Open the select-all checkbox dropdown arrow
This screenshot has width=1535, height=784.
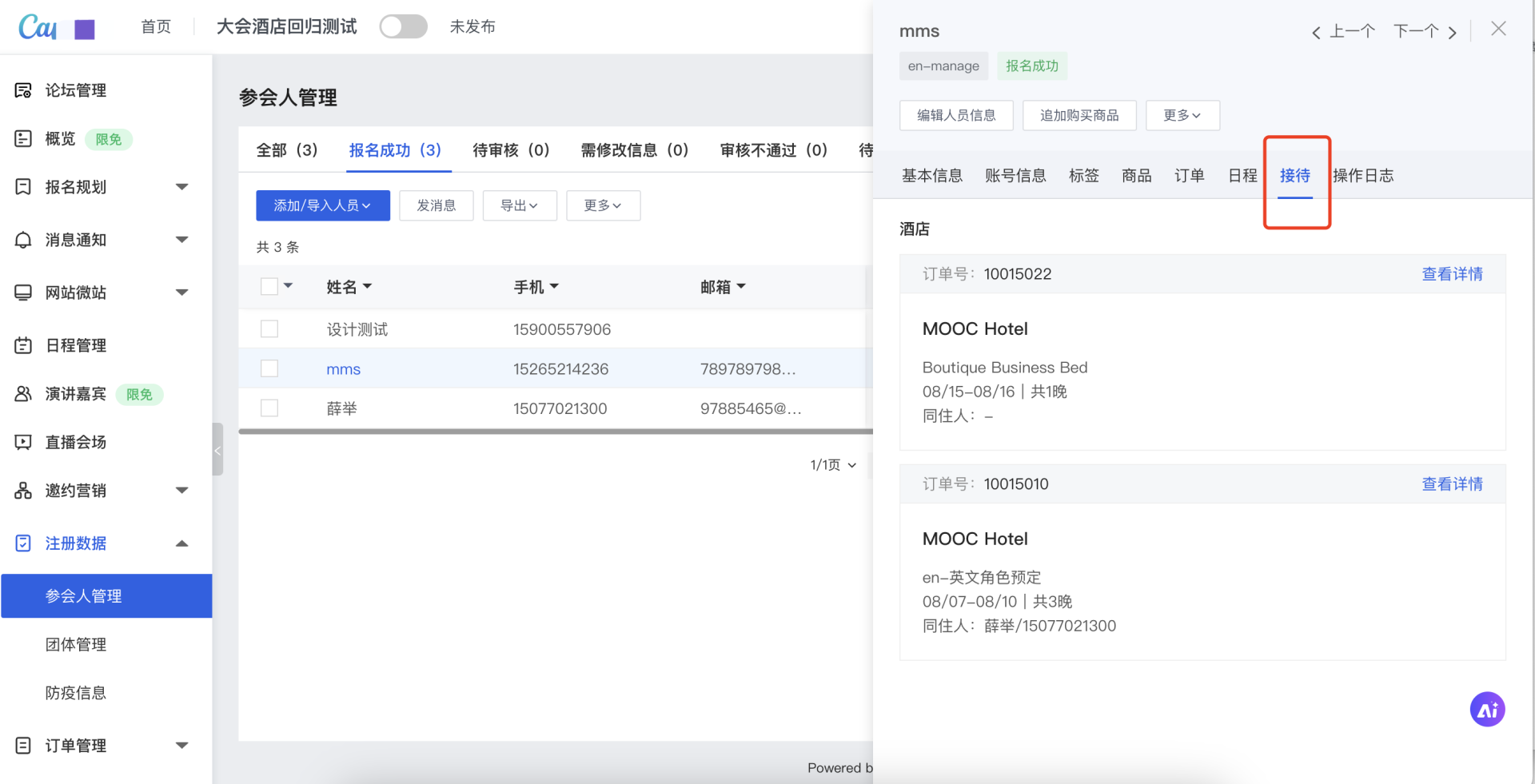[289, 285]
